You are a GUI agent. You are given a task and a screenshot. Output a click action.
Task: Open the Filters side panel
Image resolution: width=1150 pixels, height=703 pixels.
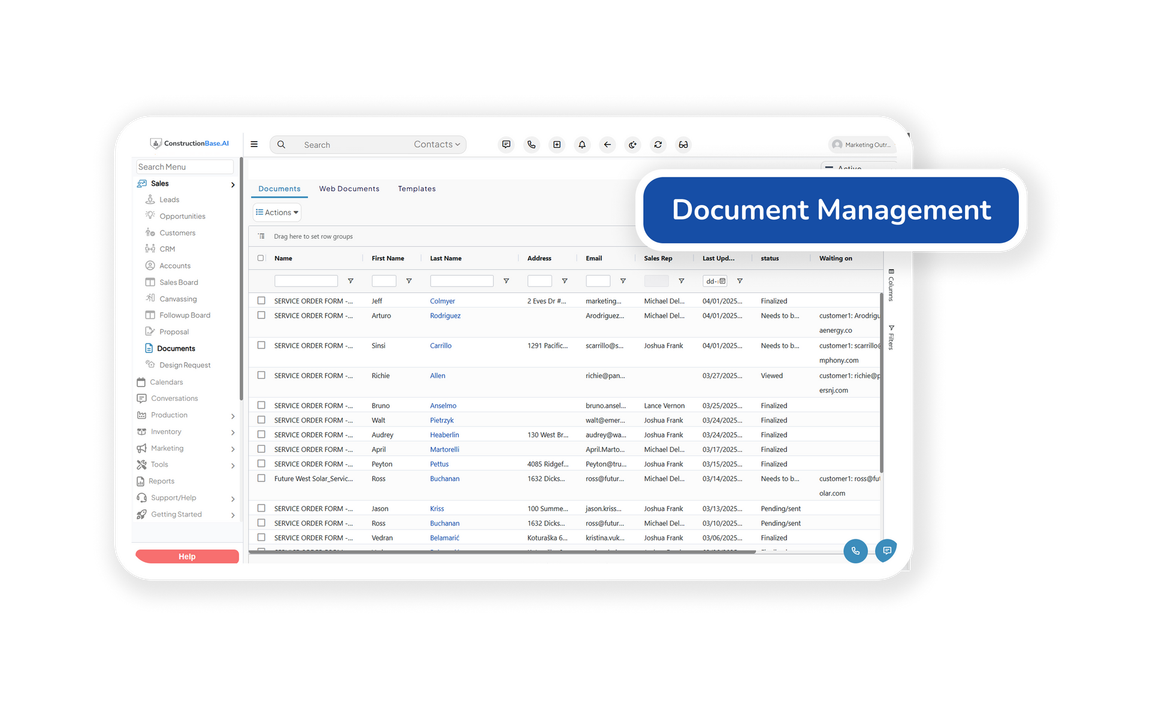tap(891, 337)
